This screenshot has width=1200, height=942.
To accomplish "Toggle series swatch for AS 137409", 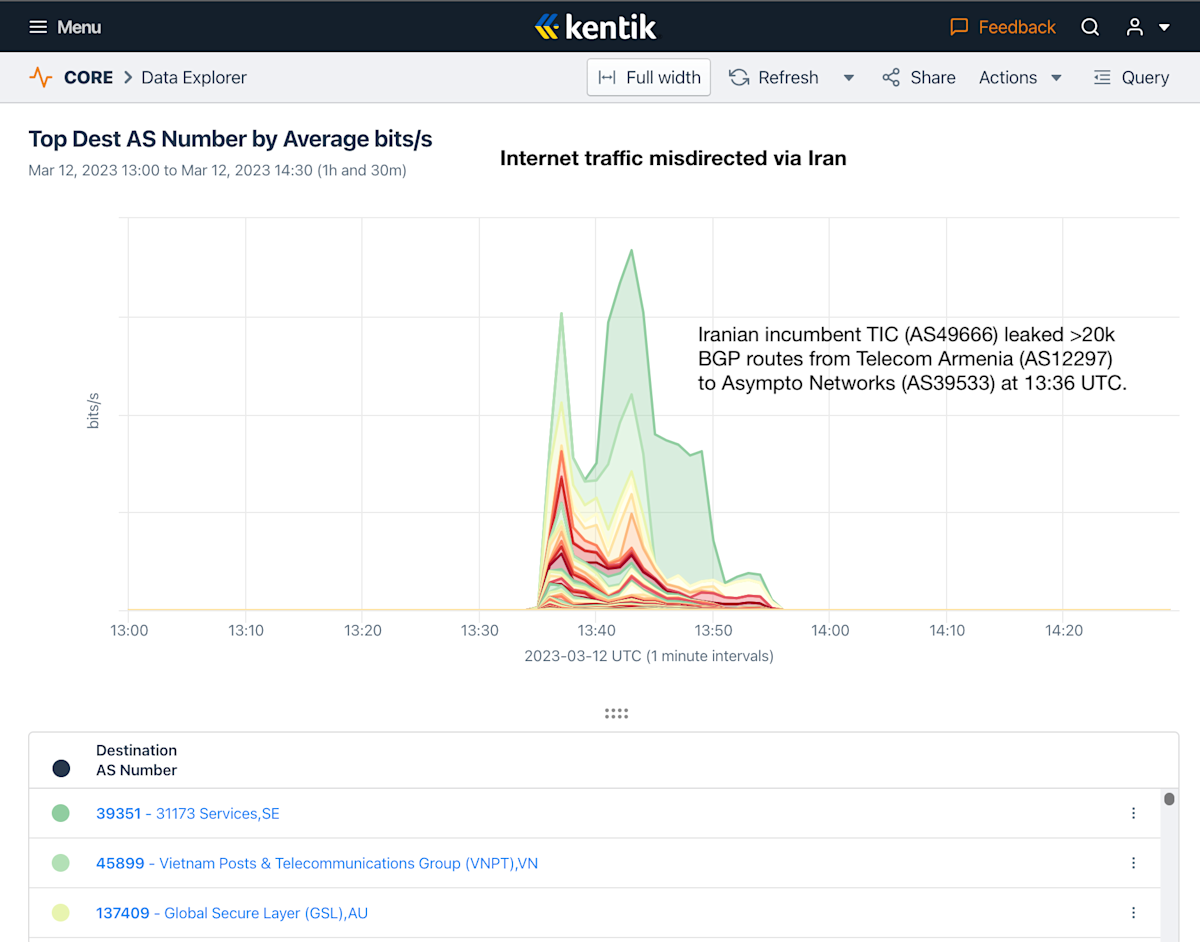I will tap(61, 913).
